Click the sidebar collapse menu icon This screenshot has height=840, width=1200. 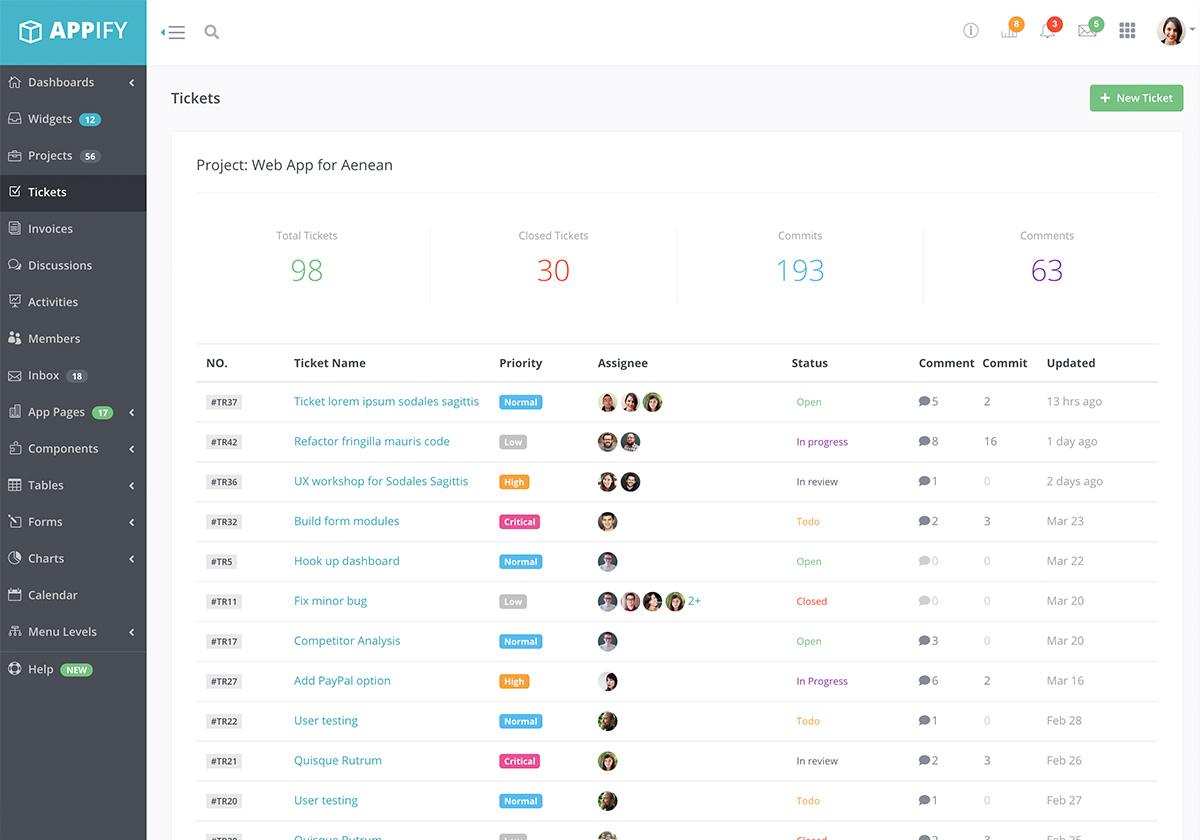(x=175, y=32)
